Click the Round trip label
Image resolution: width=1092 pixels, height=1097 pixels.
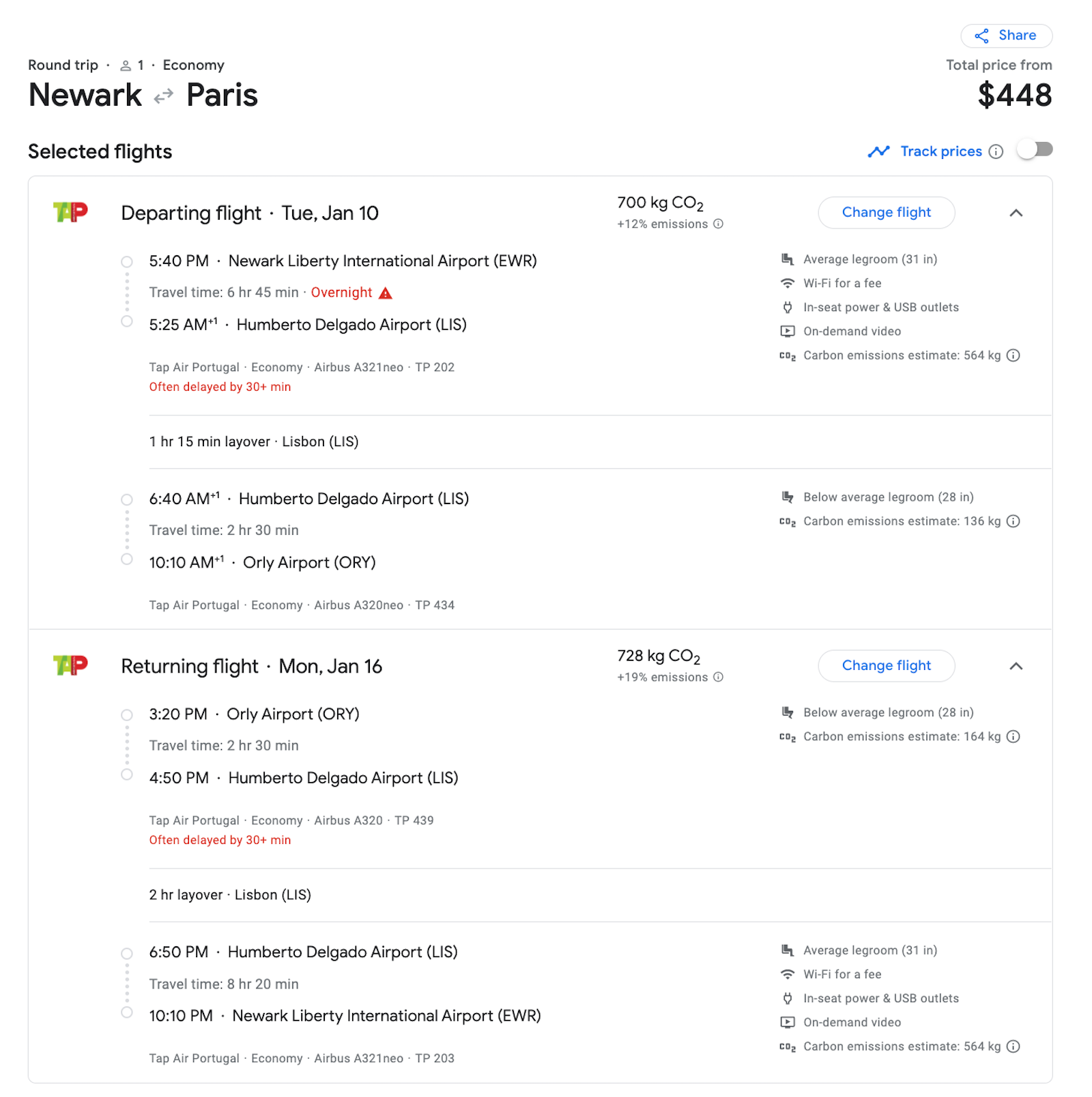coord(63,65)
